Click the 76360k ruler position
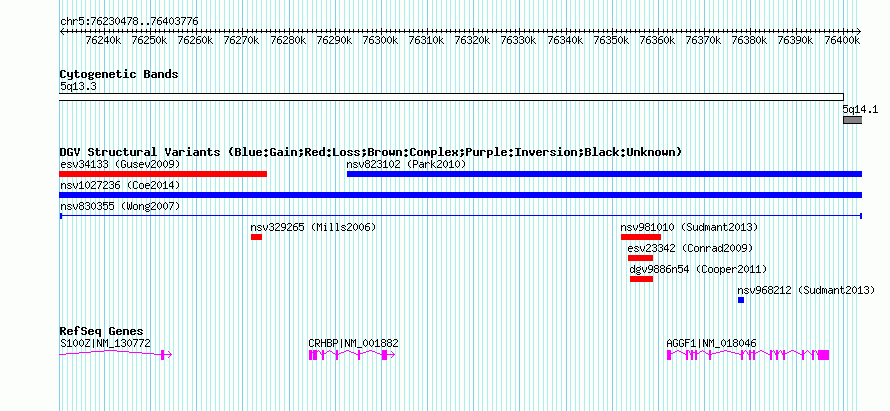This screenshot has width=890, height=411. point(658,41)
